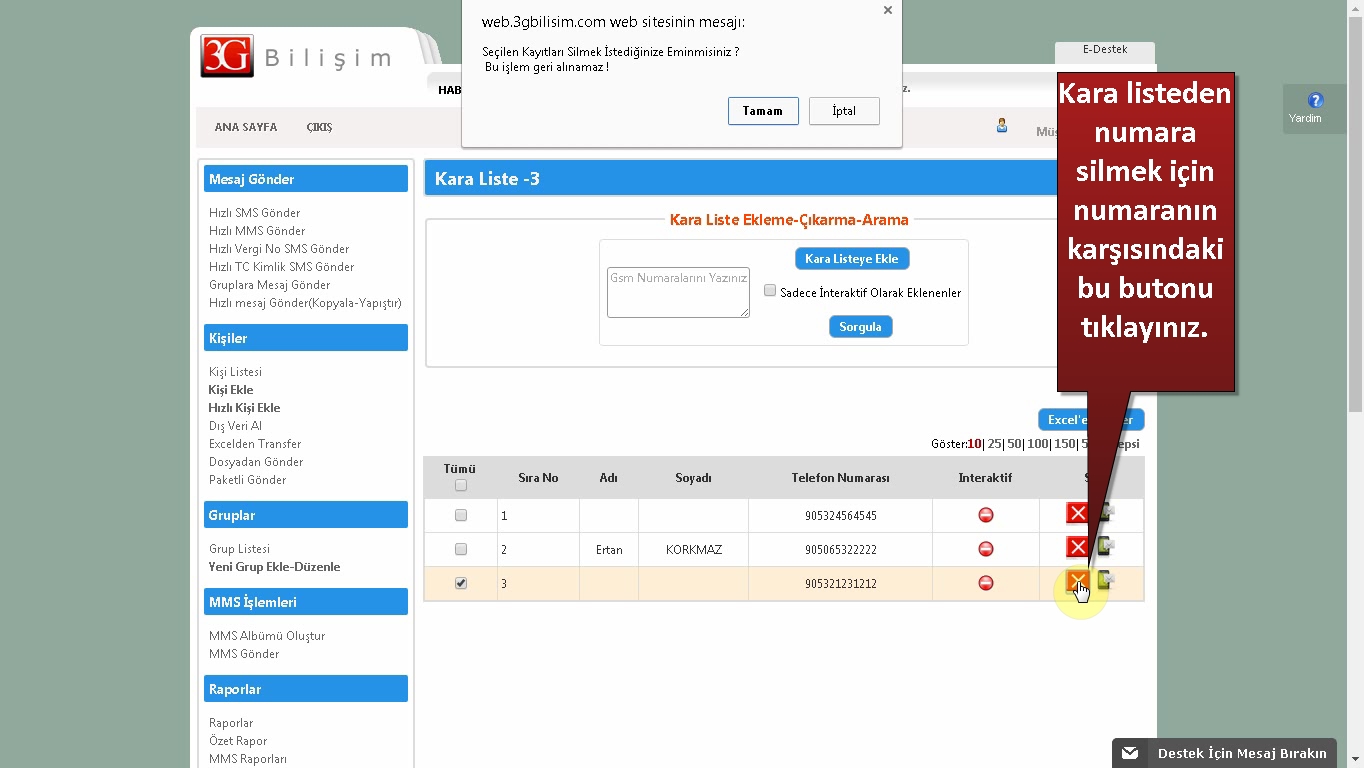Show 25 records per page
Screen dimensions: 1364x768
click(x=994, y=444)
